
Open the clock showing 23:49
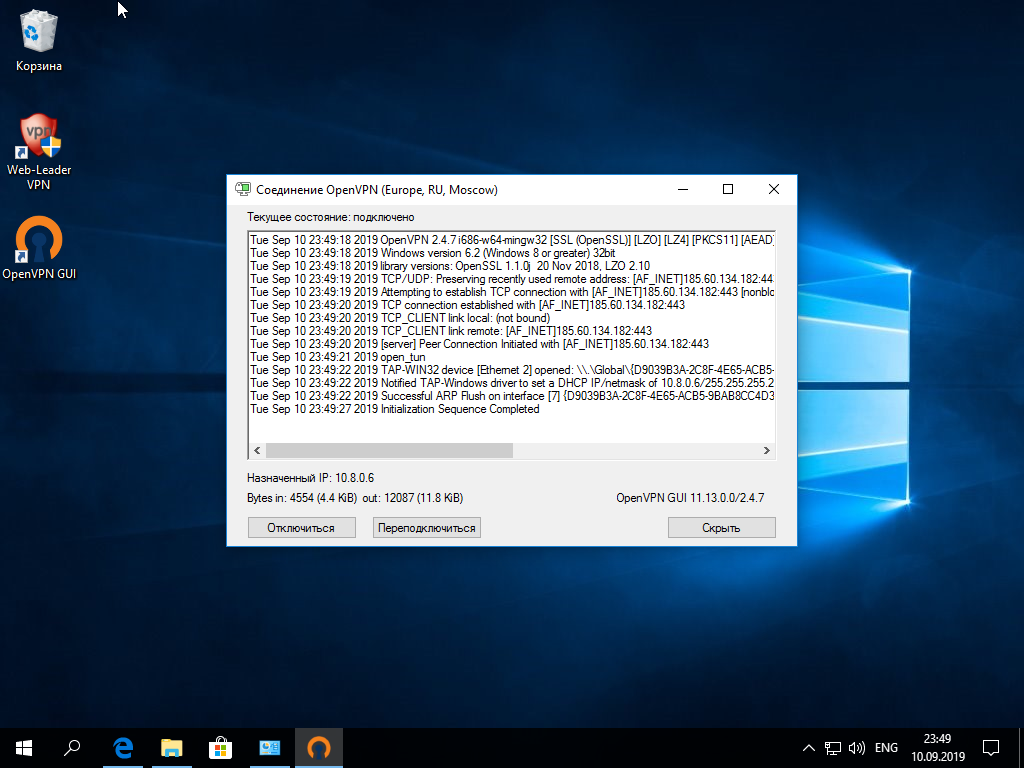click(x=937, y=739)
